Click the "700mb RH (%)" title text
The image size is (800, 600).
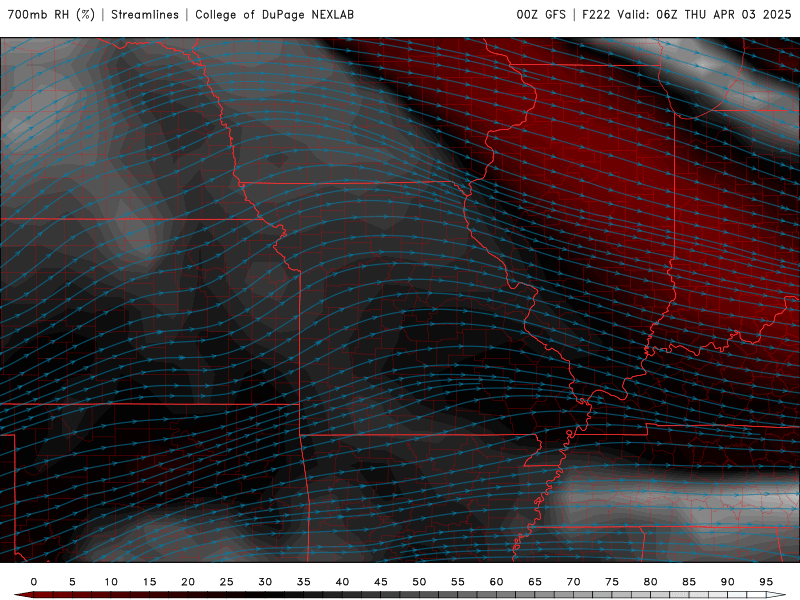(x=51, y=14)
